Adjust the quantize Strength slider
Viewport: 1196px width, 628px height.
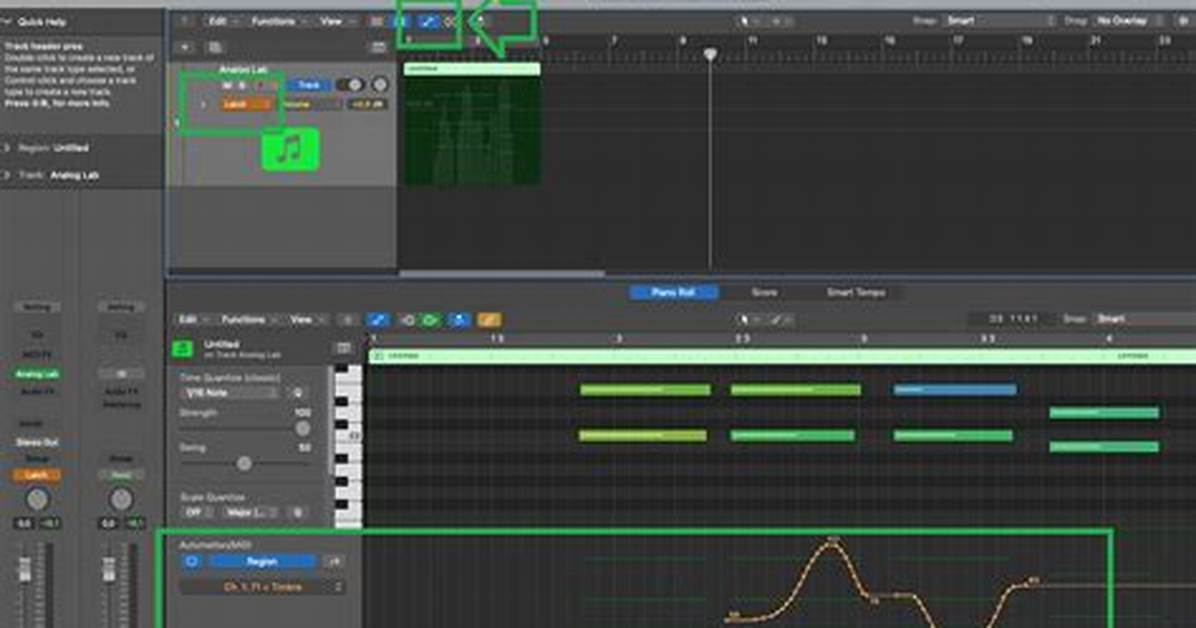point(304,428)
